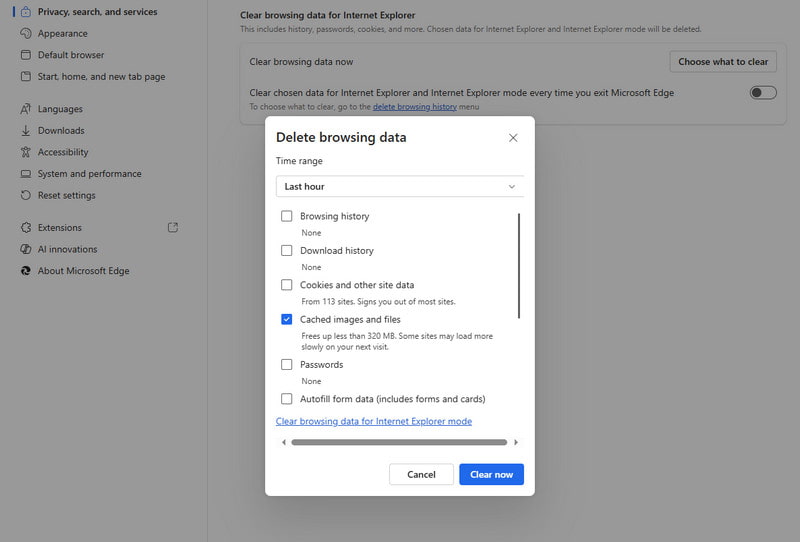Click the dialog vertical scrollbar thumb
Viewport: 800px width, 542px height.
(519, 266)
